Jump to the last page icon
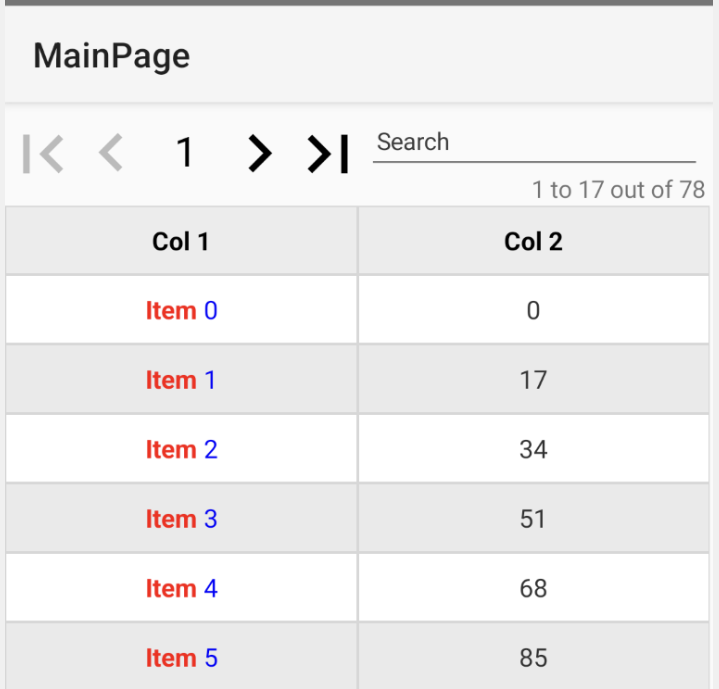719x689 pixels. (328, 153)
